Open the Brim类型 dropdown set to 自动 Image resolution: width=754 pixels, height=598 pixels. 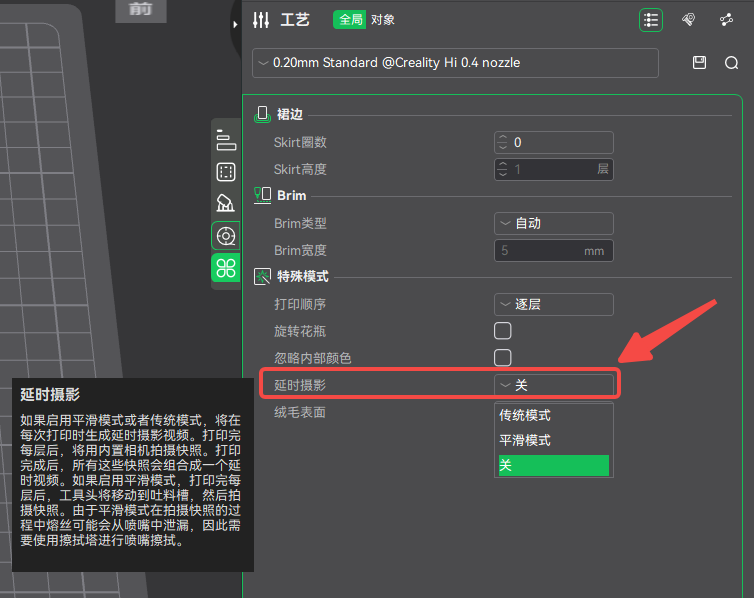[x=553, y=224]
